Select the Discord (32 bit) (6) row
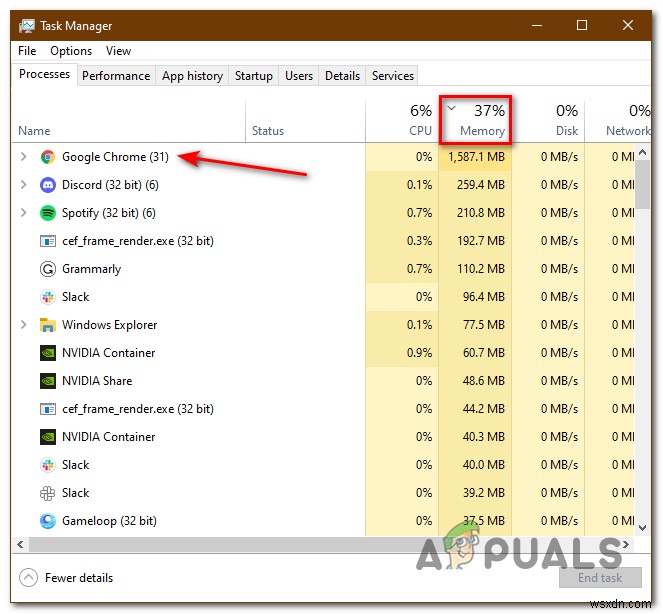663x614 pixels. pyautogui.click(x=323, y=185)
